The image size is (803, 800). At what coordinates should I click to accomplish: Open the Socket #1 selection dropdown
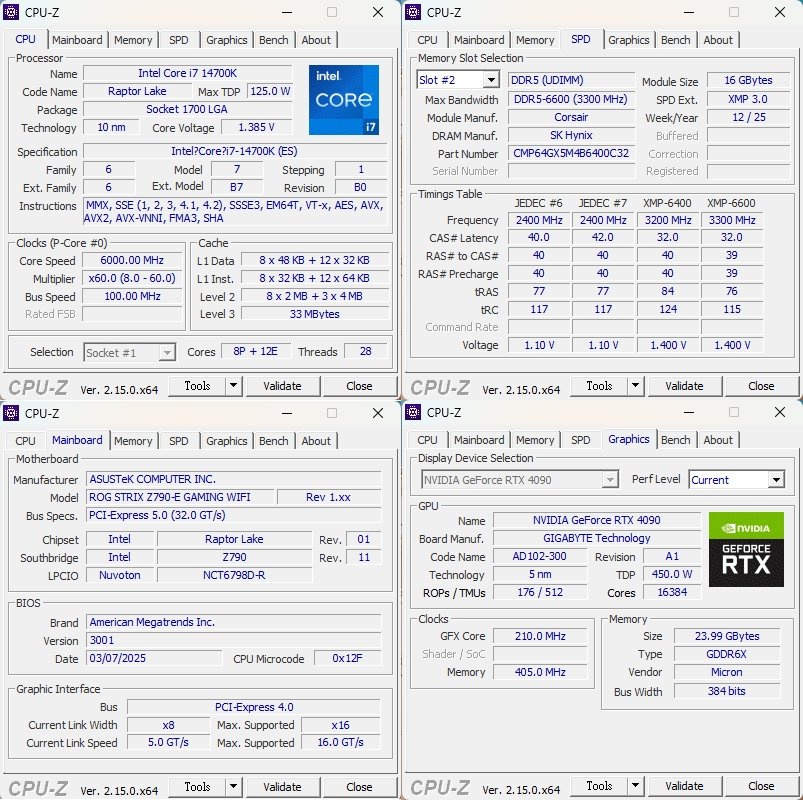click(x=167, y=352)
